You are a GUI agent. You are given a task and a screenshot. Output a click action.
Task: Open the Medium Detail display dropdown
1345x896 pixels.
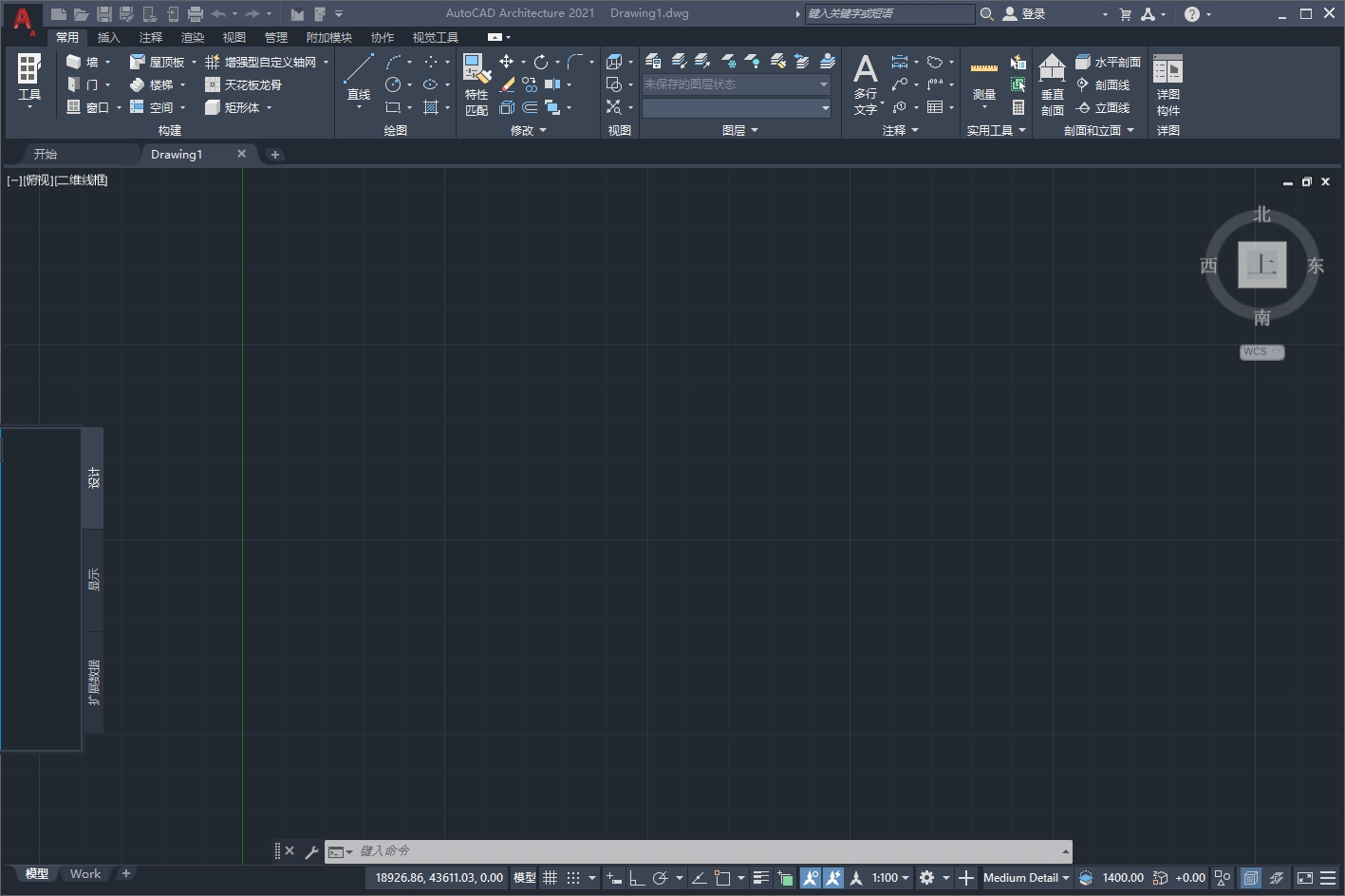[1024, 877]
